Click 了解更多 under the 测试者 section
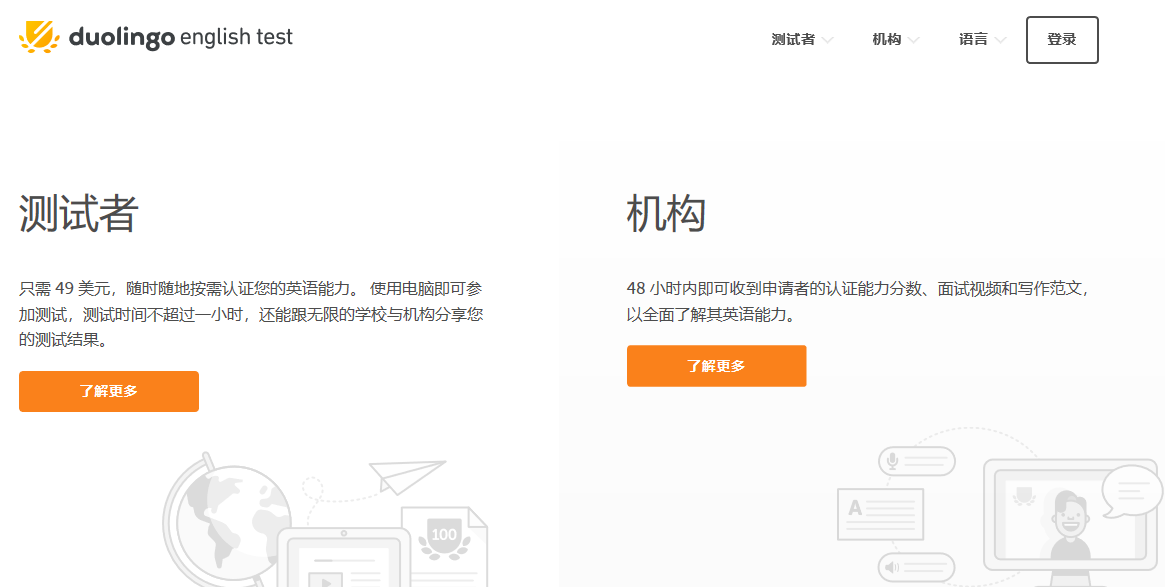Viewport: 1165px width, 587px height. [x=109, y=391]
